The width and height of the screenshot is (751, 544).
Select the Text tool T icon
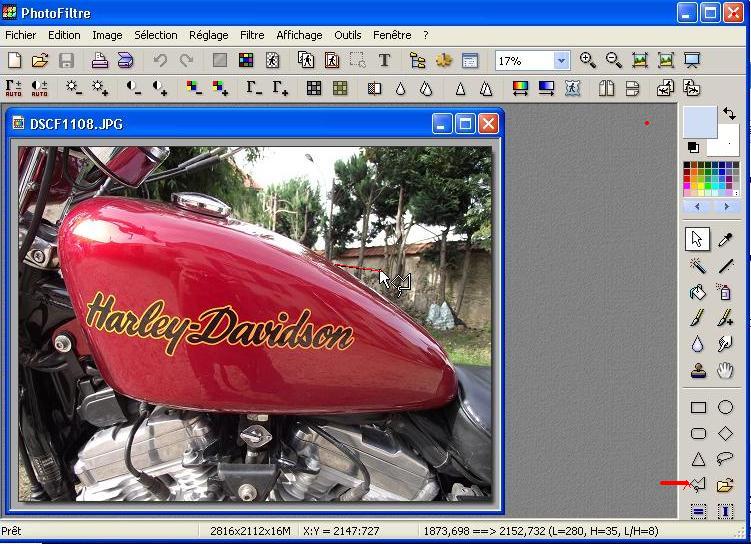coord(384,60)
